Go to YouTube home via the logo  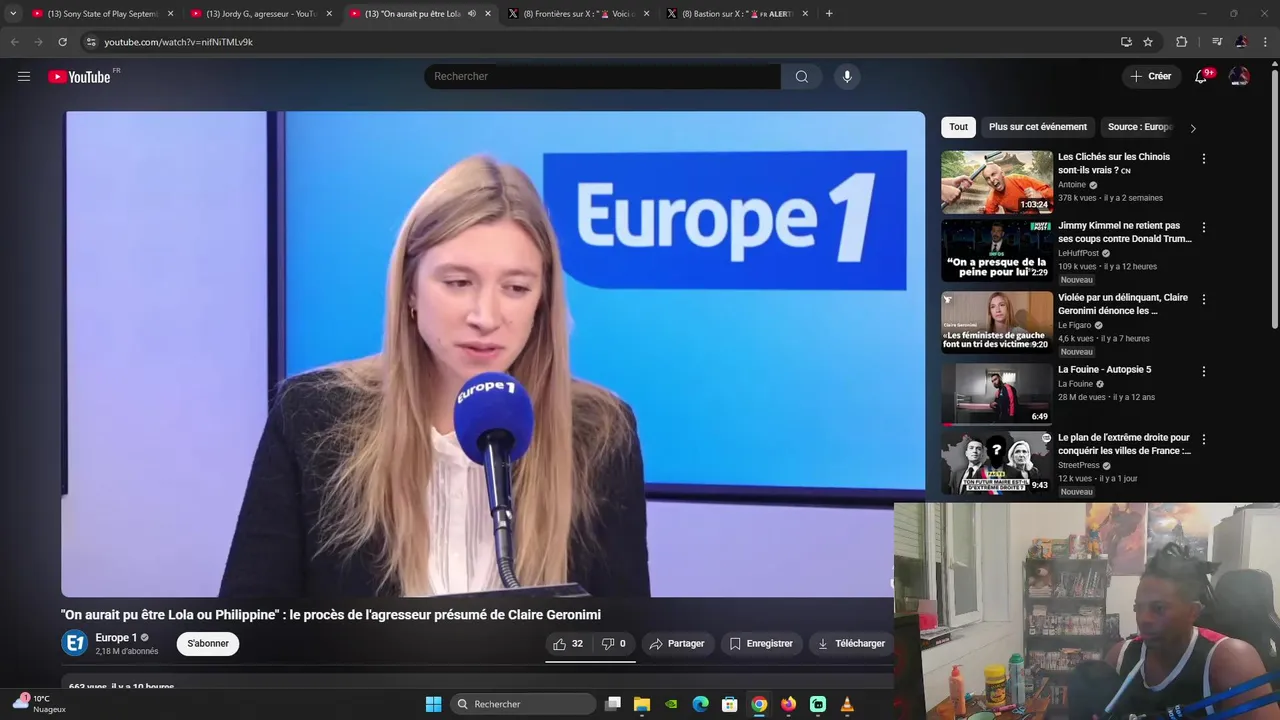[79, 77]
